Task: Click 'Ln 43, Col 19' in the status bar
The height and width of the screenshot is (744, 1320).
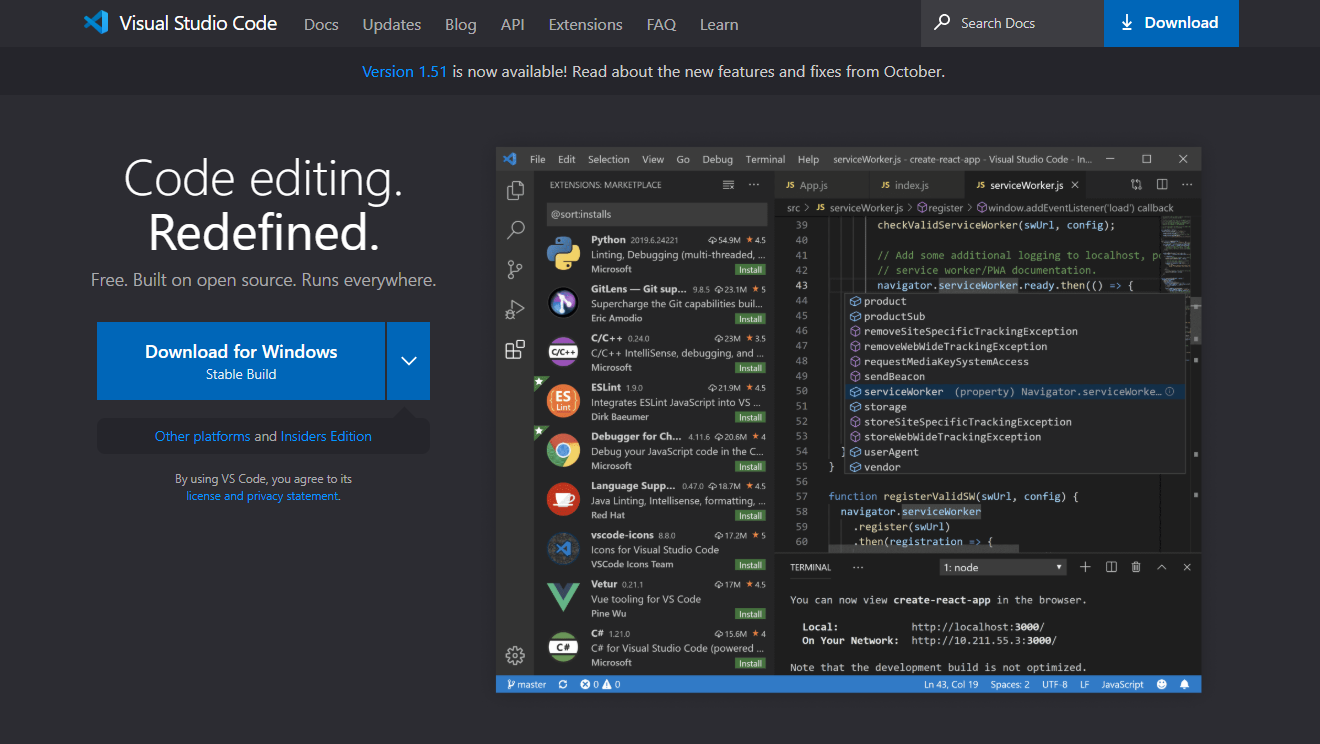Action: click(x=951, y=685)
